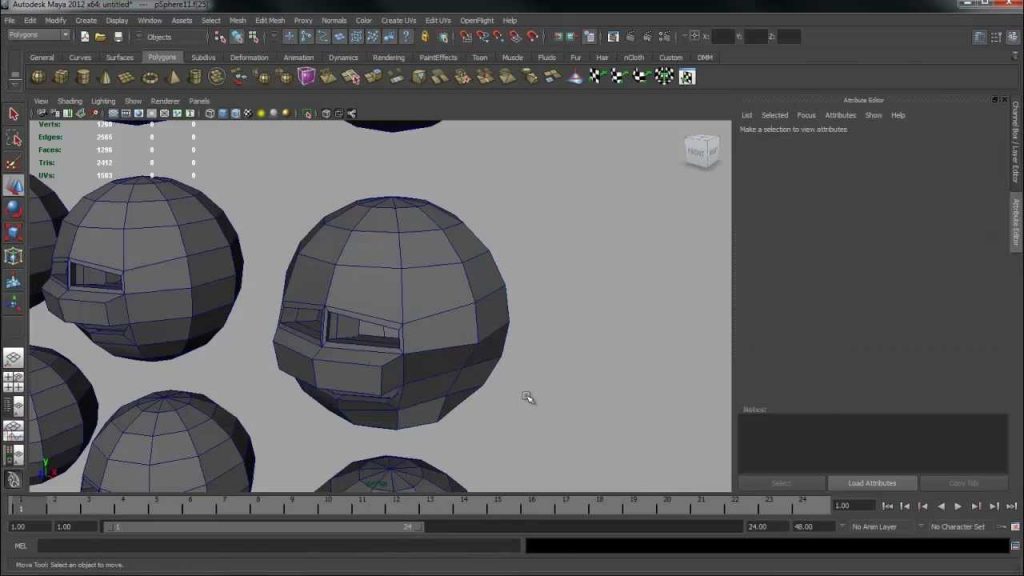Click the Load Attributes button
The height and width of the screenshot is (576, 1024).
click(x=872, y=483)
